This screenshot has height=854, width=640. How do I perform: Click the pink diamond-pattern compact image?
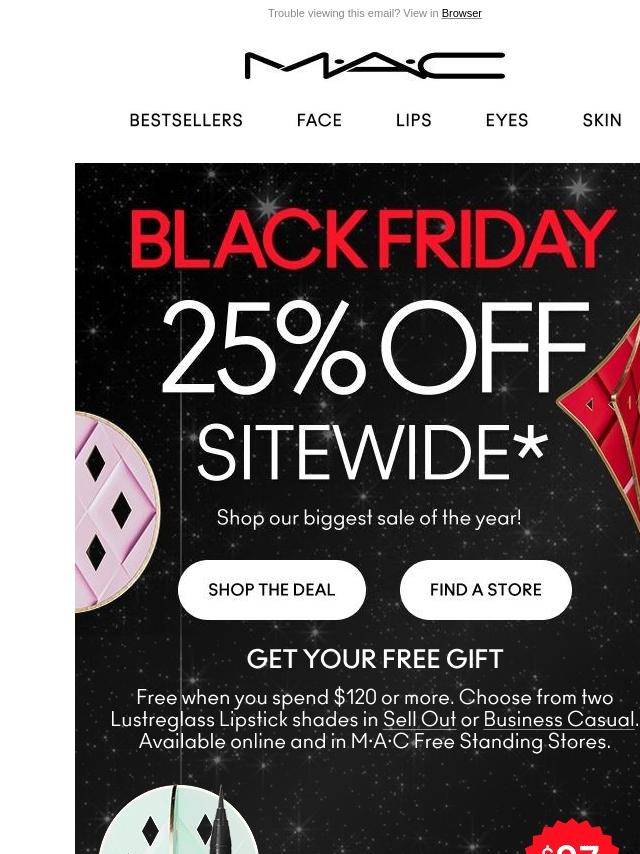[x=117, y=512]
